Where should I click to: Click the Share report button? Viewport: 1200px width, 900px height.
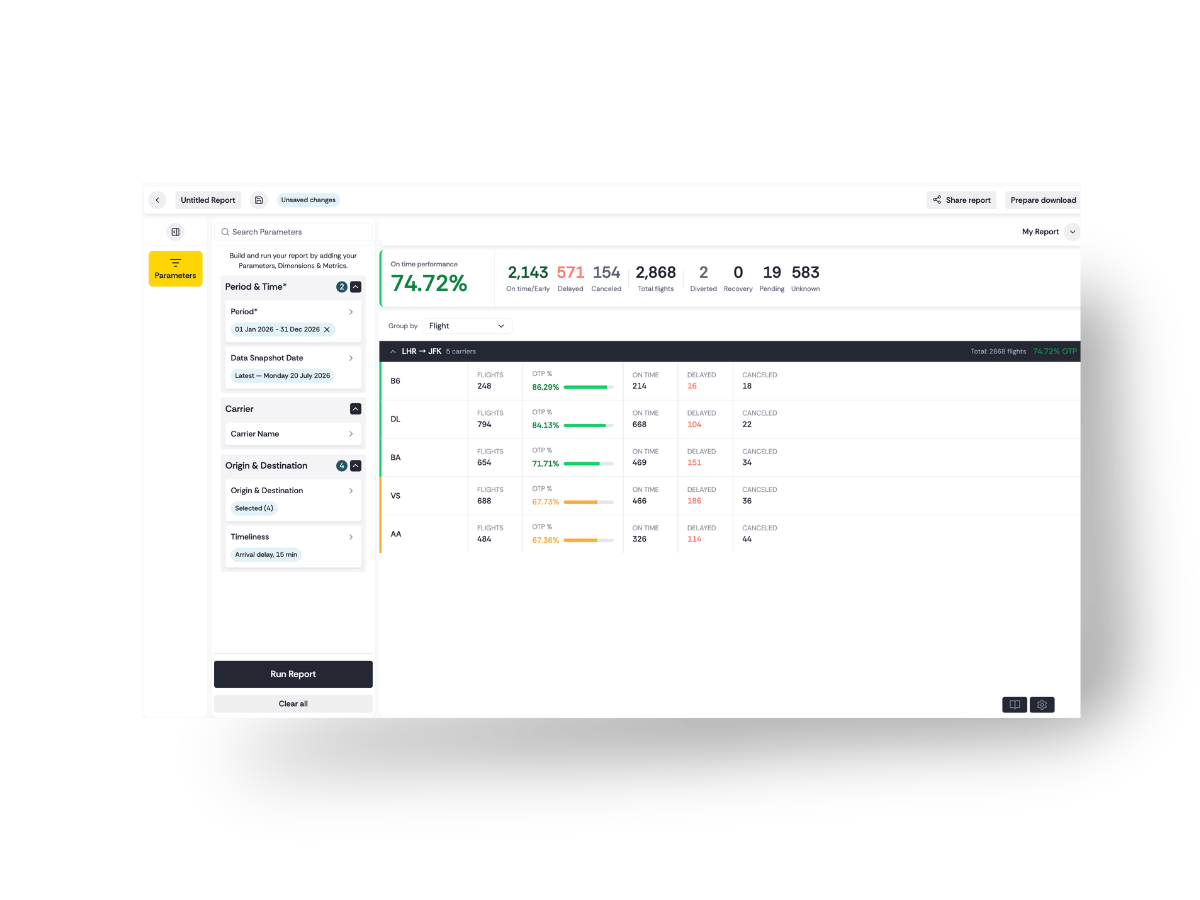pos(961,200)
